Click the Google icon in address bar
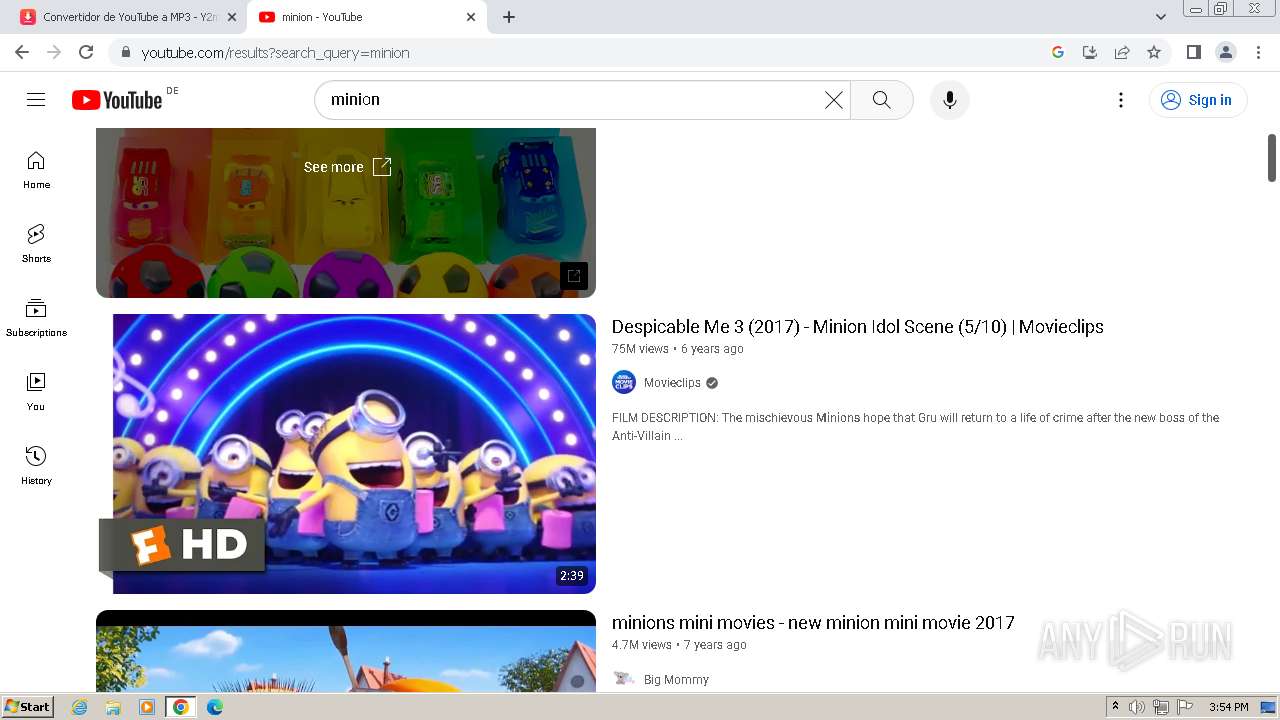Image resolution: width=1280 pixels, height=720 pixels. coord(1058,52)
